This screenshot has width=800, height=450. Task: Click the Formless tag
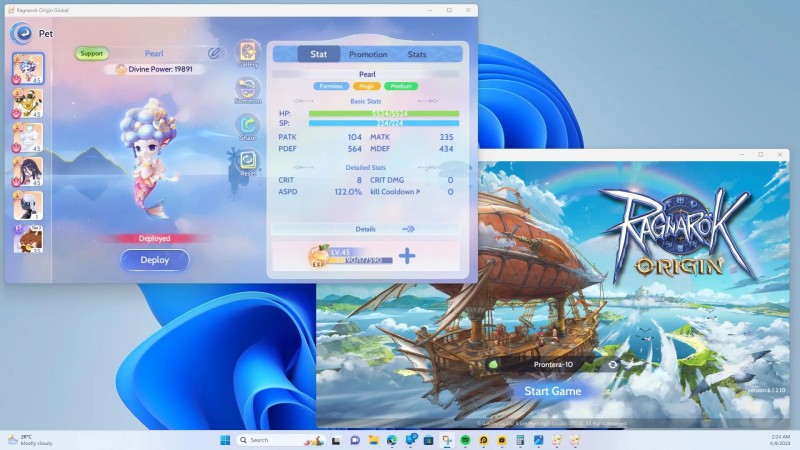pyautogui.click(x=331, y=86)
